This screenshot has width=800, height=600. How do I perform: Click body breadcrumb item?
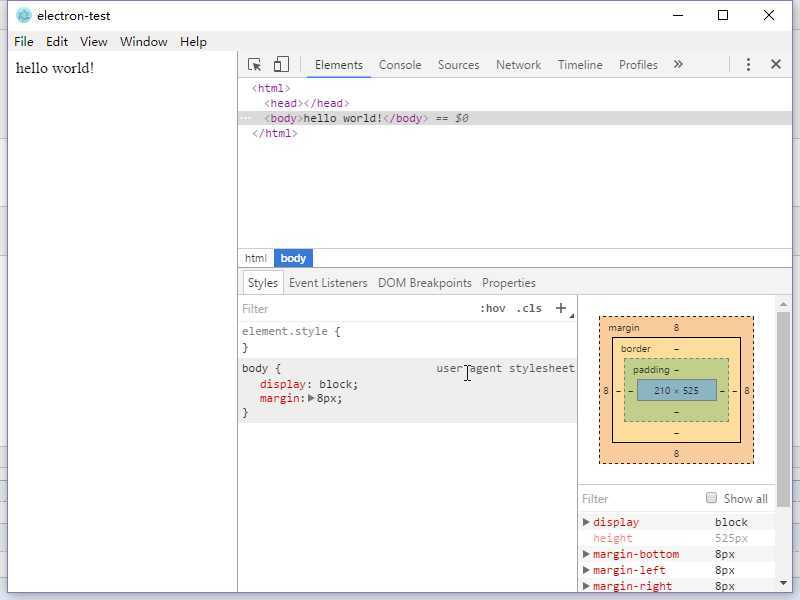point(293,258)
